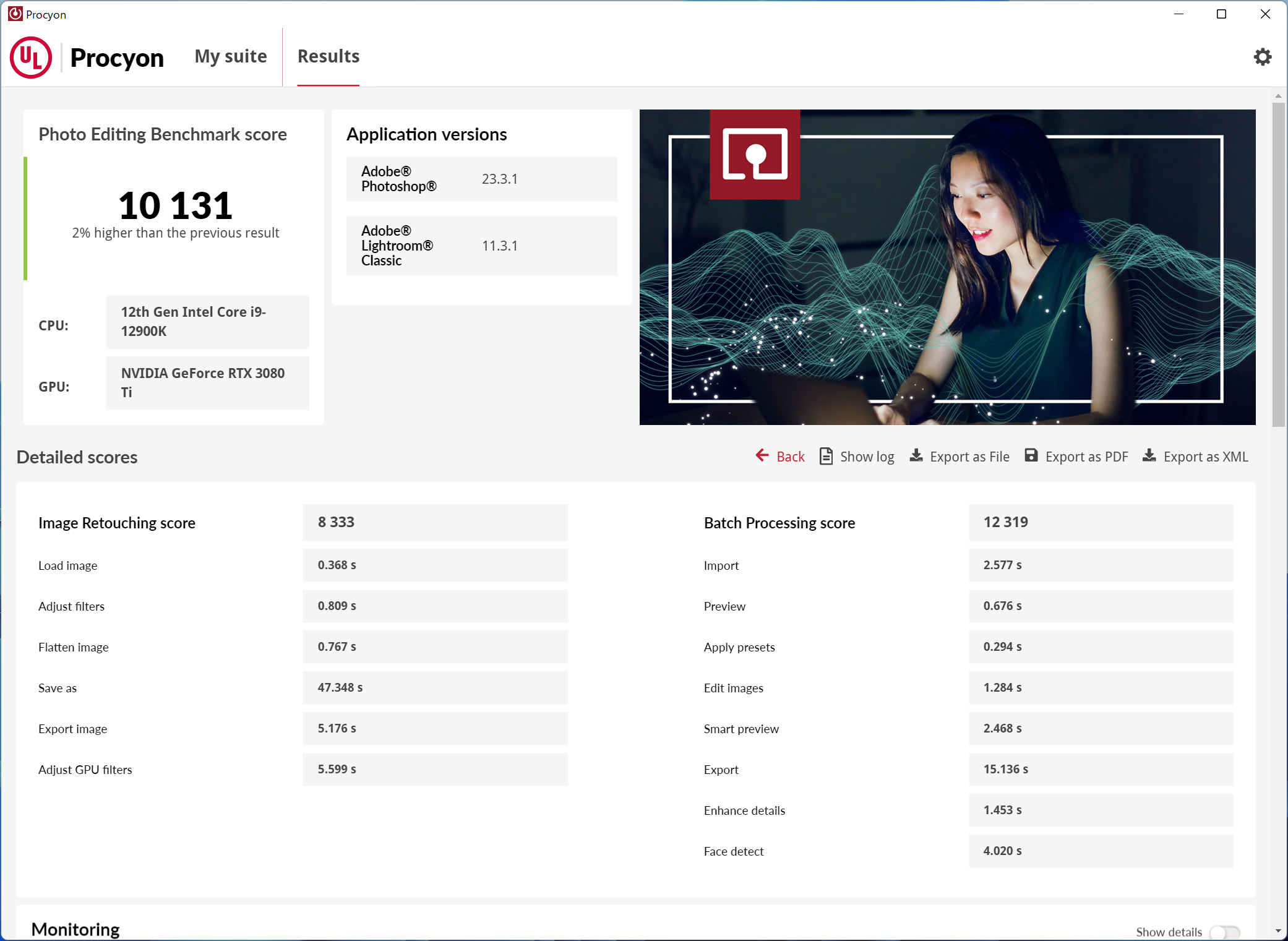Image resolution: width=1288 pixels, height=941 pixels.
Task: Click the Export as File download icon
Action: [916, 456]
